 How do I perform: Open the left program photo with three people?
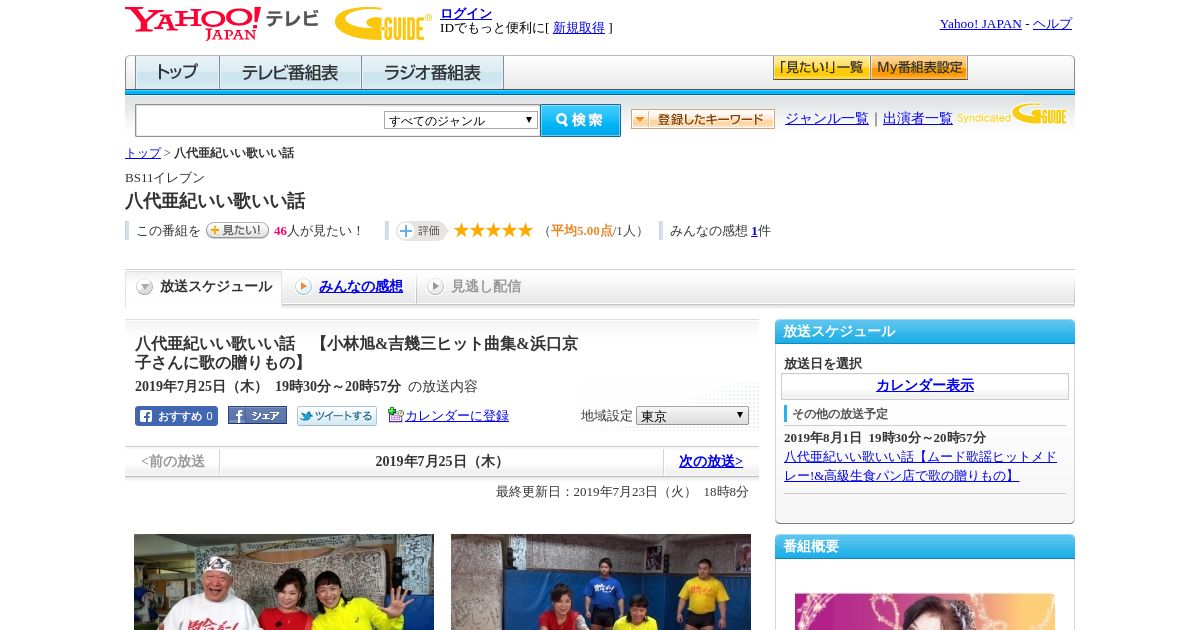coord(284,582)
